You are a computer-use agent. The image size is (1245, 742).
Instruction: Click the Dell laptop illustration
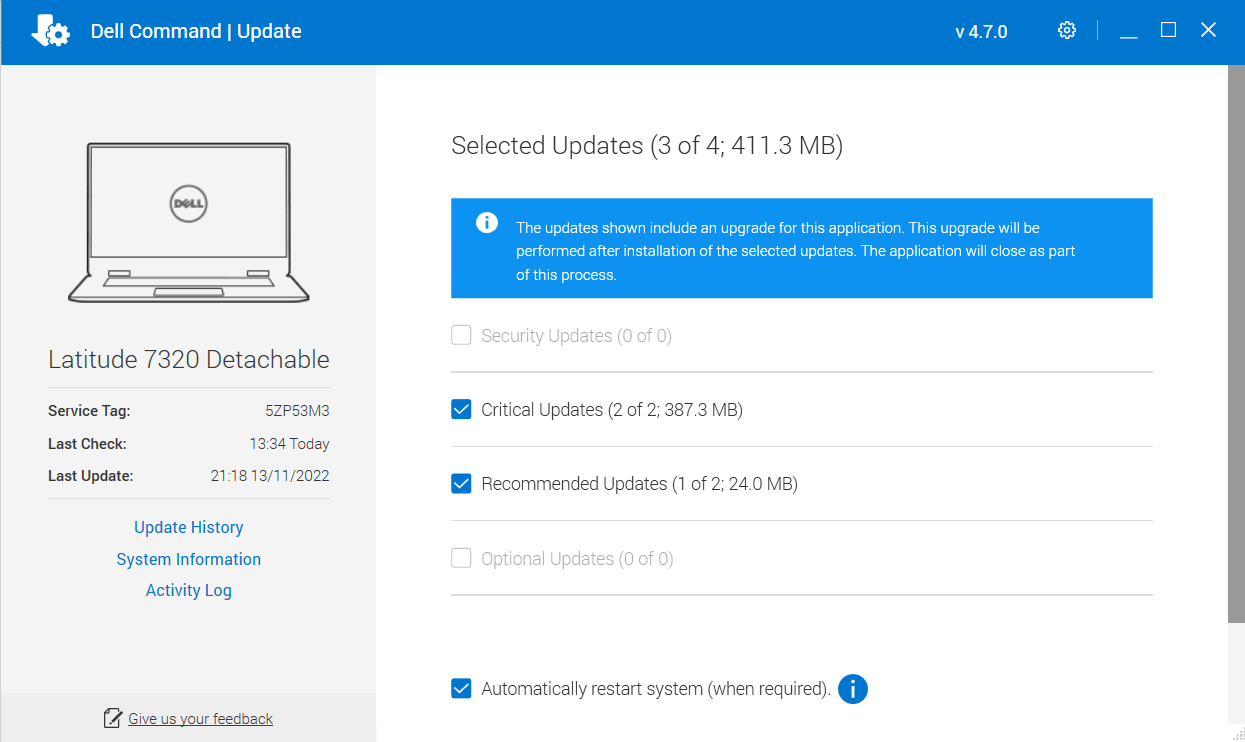[189, 222]
